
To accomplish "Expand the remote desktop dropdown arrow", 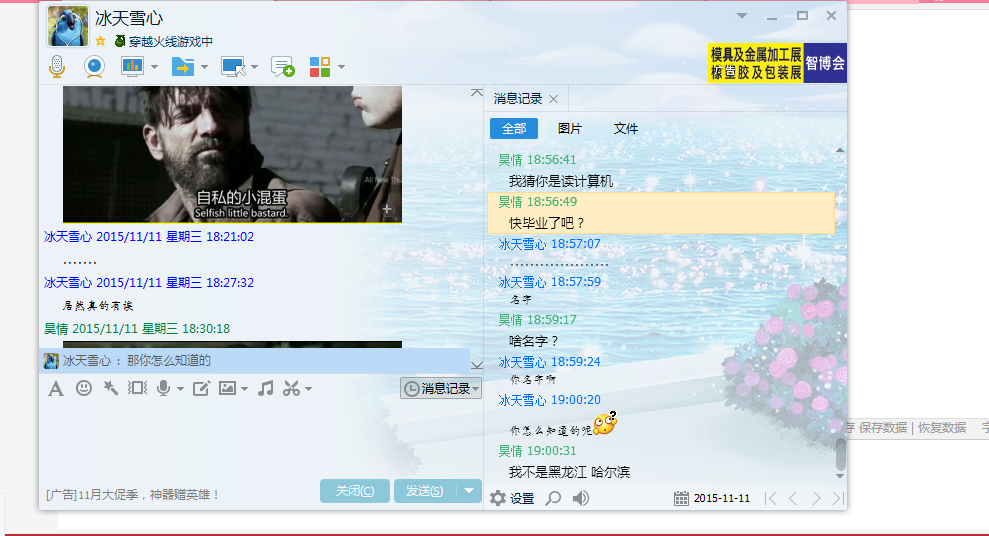I will click(x=254, y=67).
